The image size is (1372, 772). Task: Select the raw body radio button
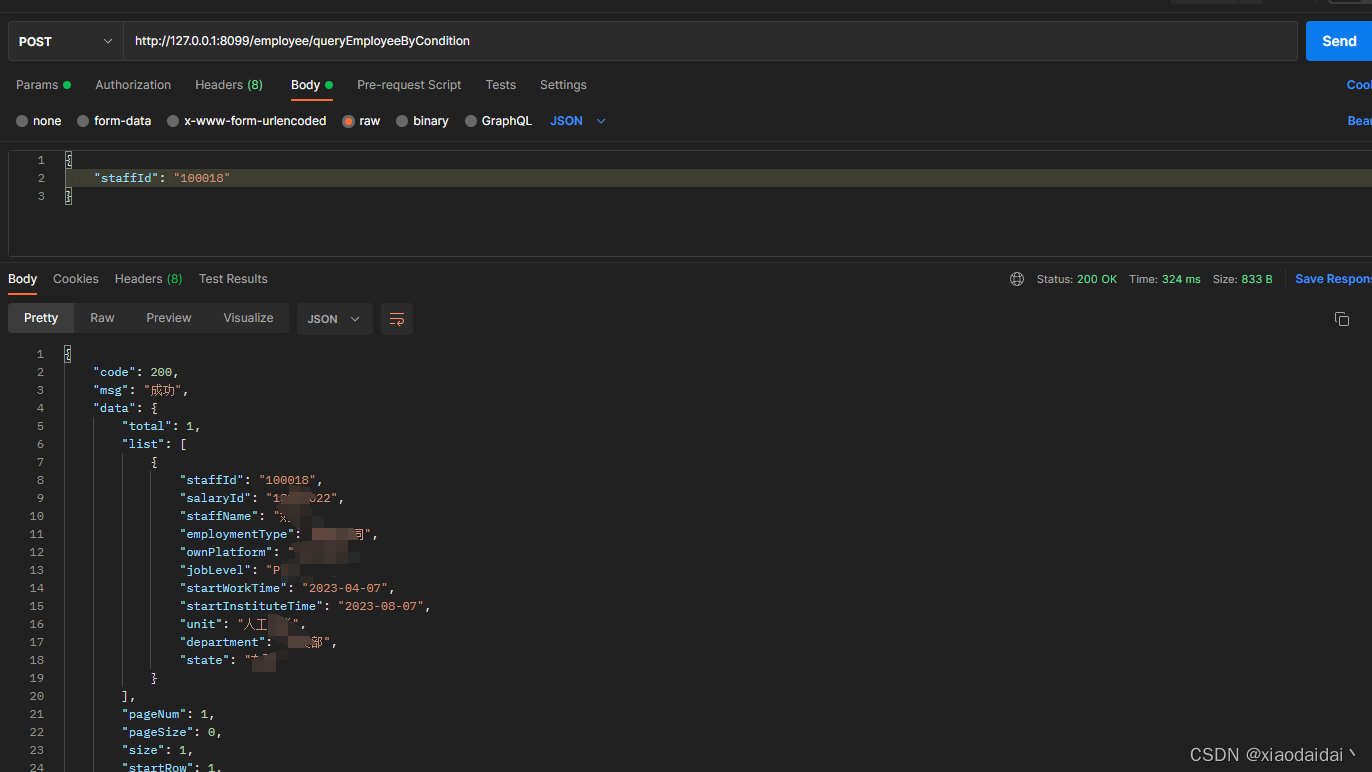pyautogui.click(x=348, y=121)
